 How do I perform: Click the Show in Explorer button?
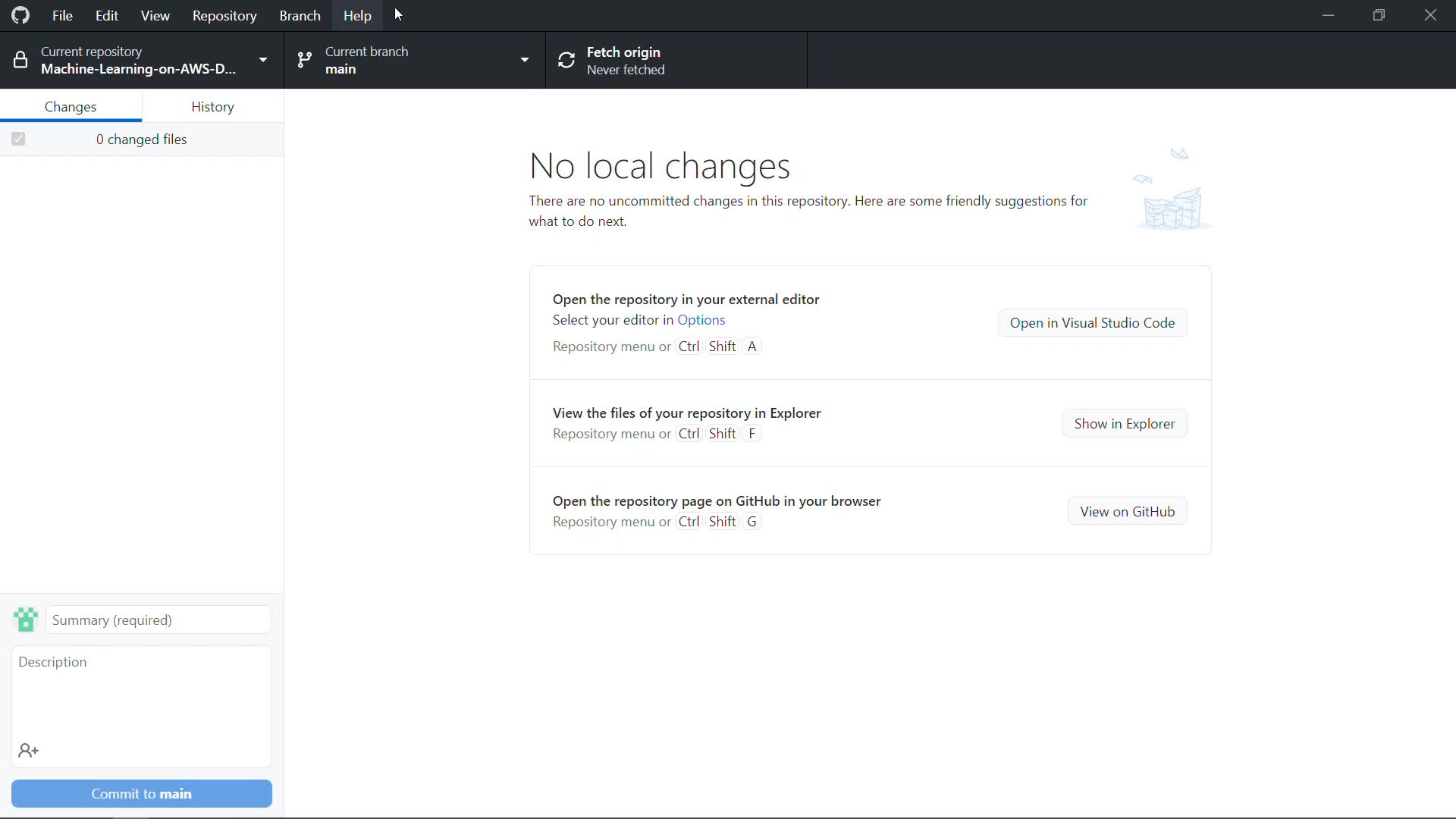click(x=1124, y=424)
